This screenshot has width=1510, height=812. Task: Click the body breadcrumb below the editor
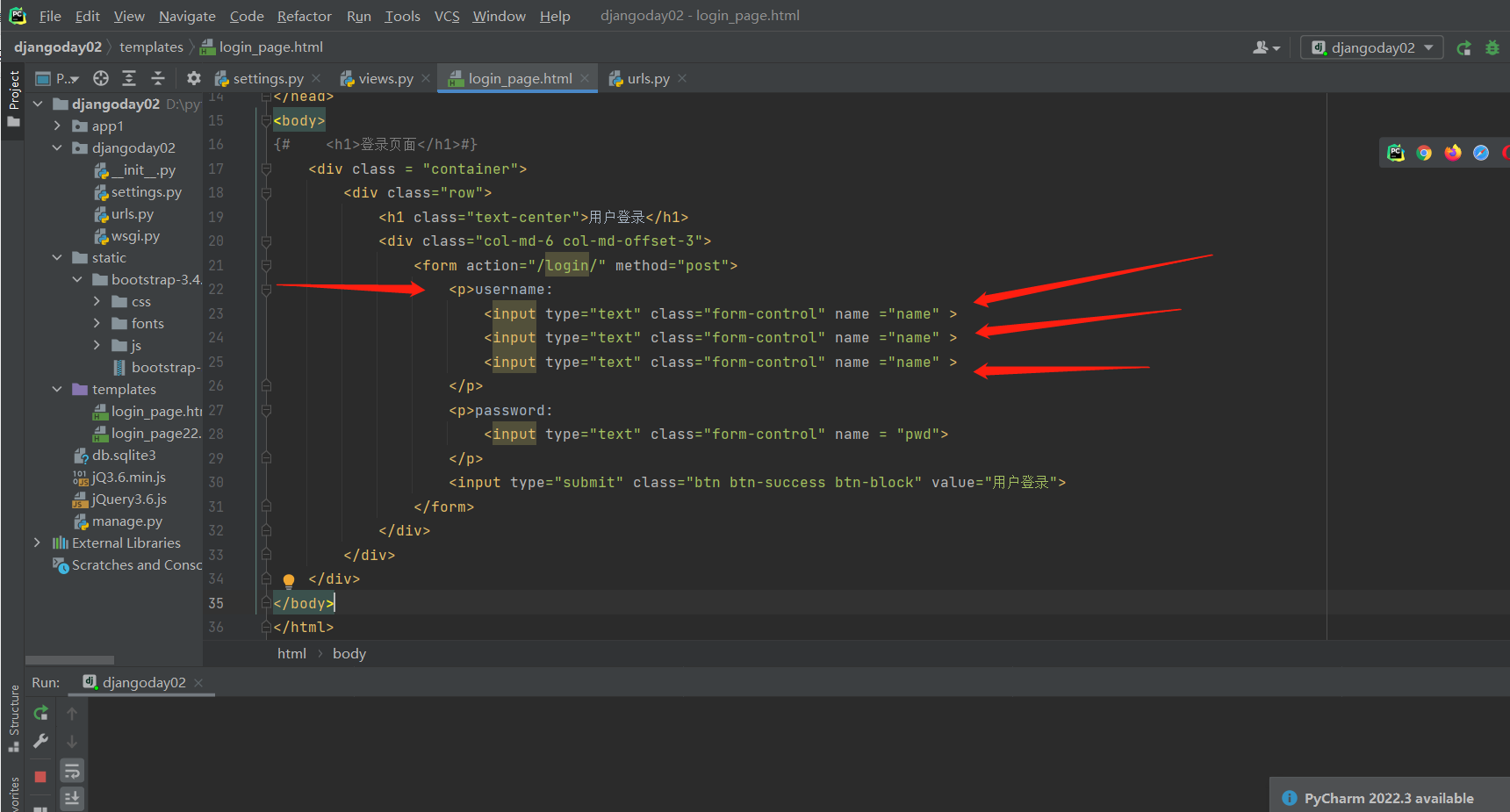tap(349, 653)
